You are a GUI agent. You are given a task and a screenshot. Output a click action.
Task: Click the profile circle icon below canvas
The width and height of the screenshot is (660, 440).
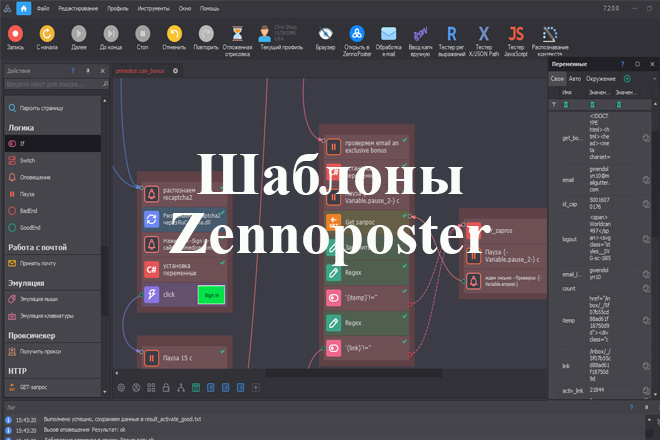pos(136,388)
